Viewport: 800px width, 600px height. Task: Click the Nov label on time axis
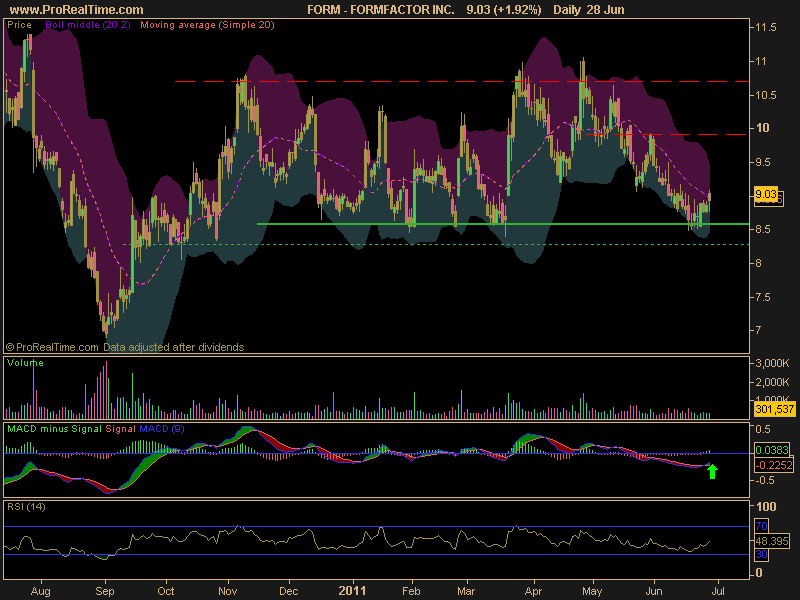pyautogui.click(x=228, y=591)
